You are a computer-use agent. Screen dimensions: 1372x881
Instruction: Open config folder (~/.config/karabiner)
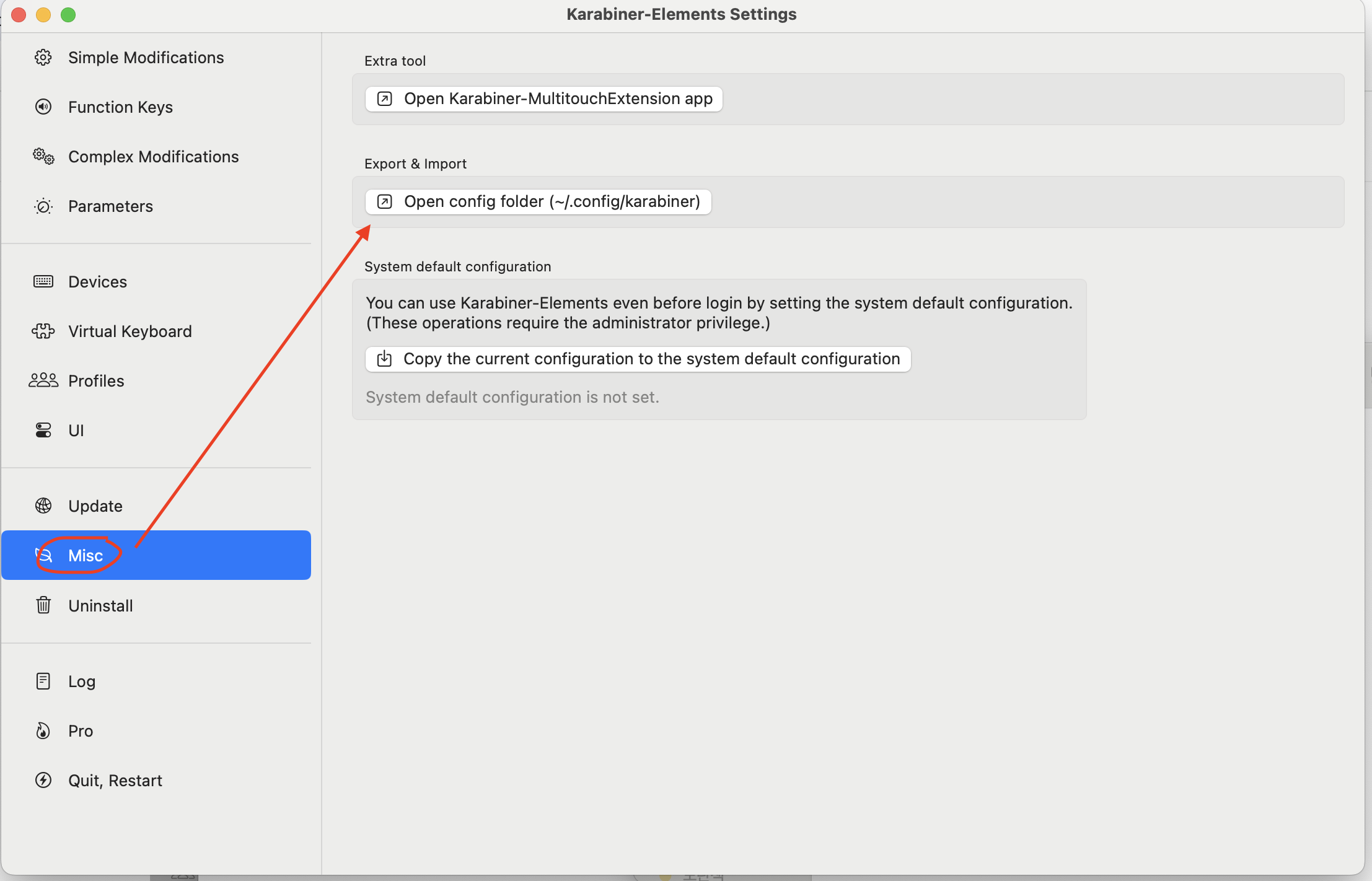pos(539,202)
